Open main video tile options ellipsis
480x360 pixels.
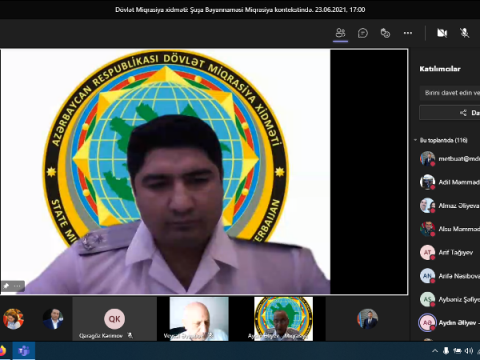pyautogui.click(x=17, y=286)
